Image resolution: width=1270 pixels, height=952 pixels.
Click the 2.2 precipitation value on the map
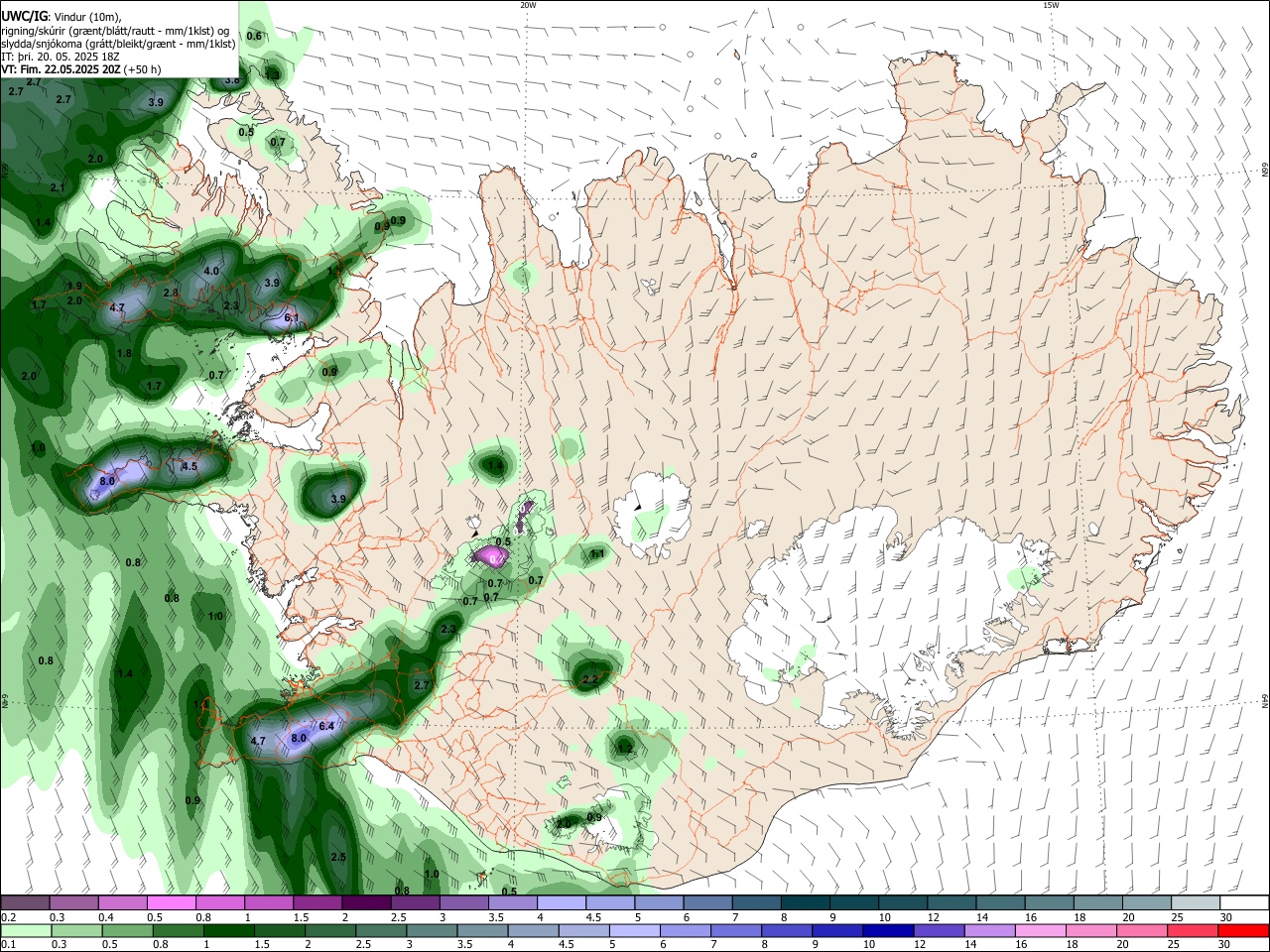589,679
